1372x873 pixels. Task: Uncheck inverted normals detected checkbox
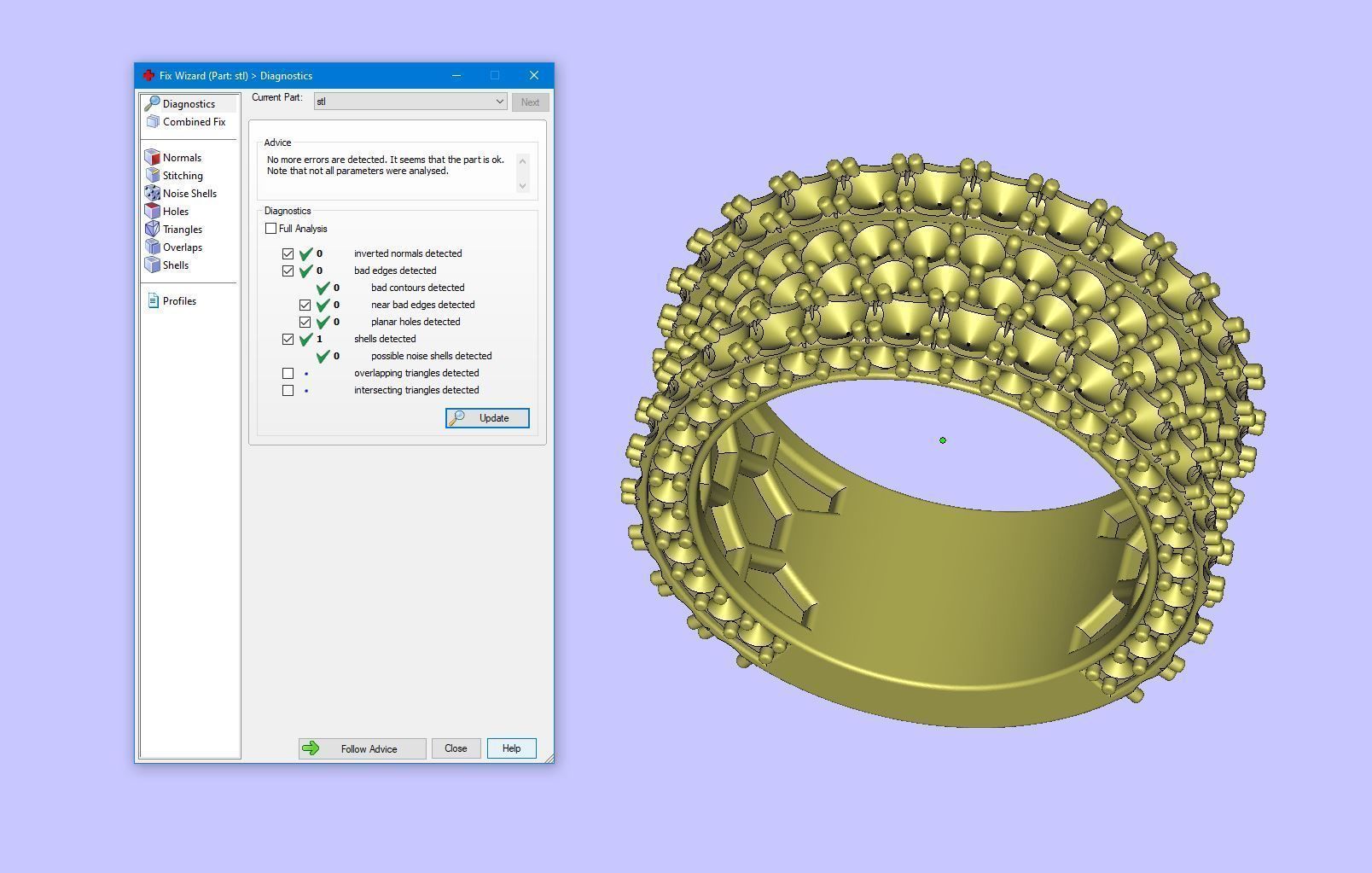pos(288,254)
